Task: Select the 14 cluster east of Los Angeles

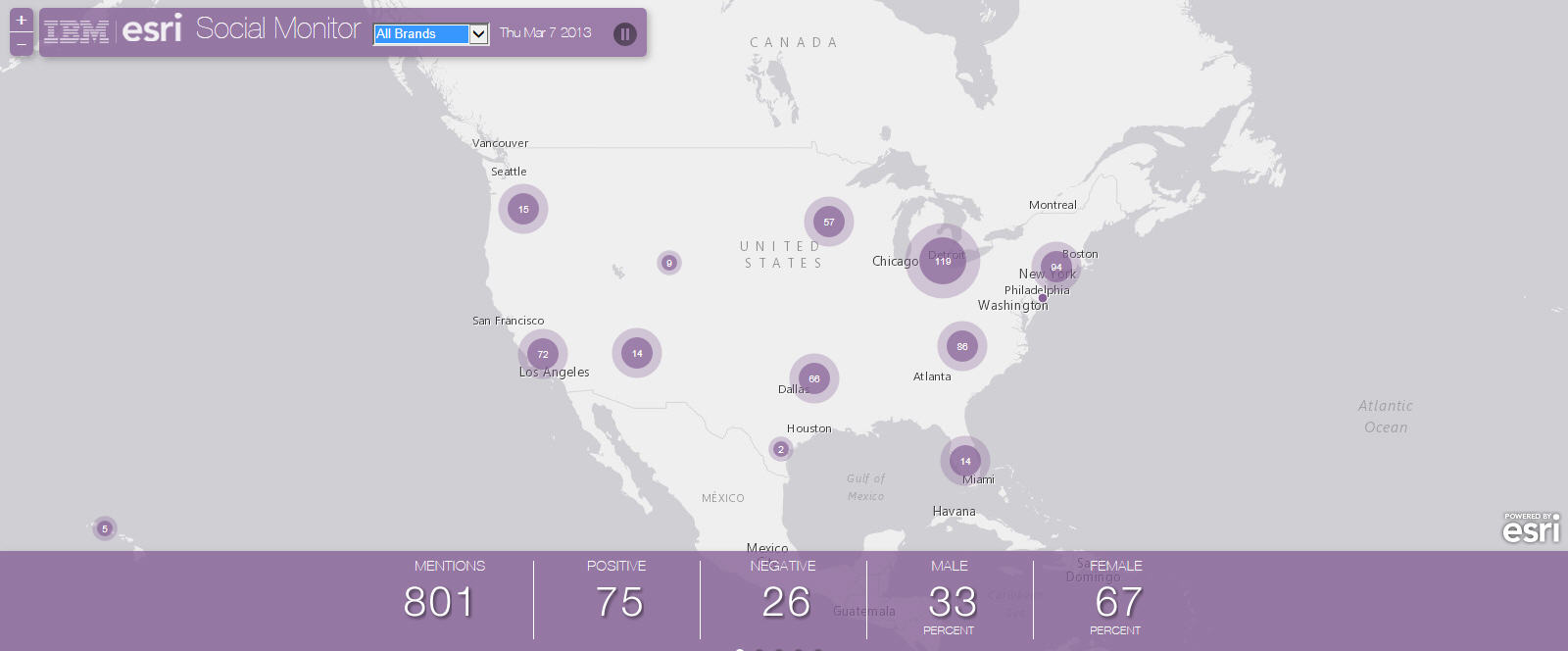Action: click(x=637, y=353)
